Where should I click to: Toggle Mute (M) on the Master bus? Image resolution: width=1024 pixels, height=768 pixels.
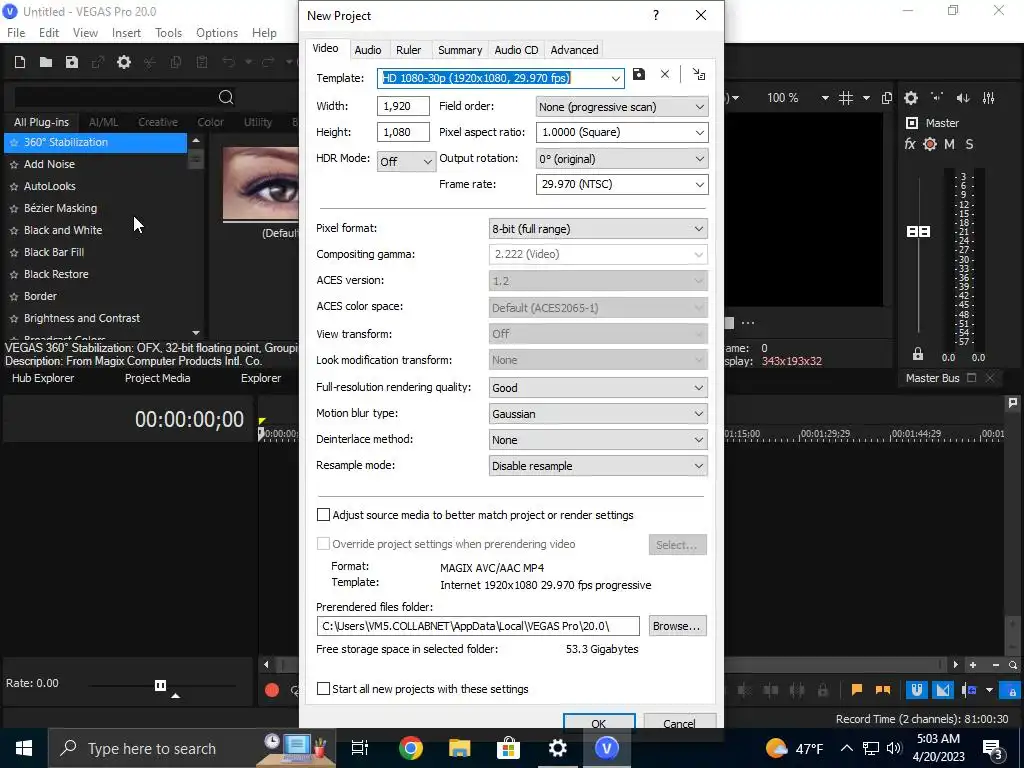tap(950, 144)
